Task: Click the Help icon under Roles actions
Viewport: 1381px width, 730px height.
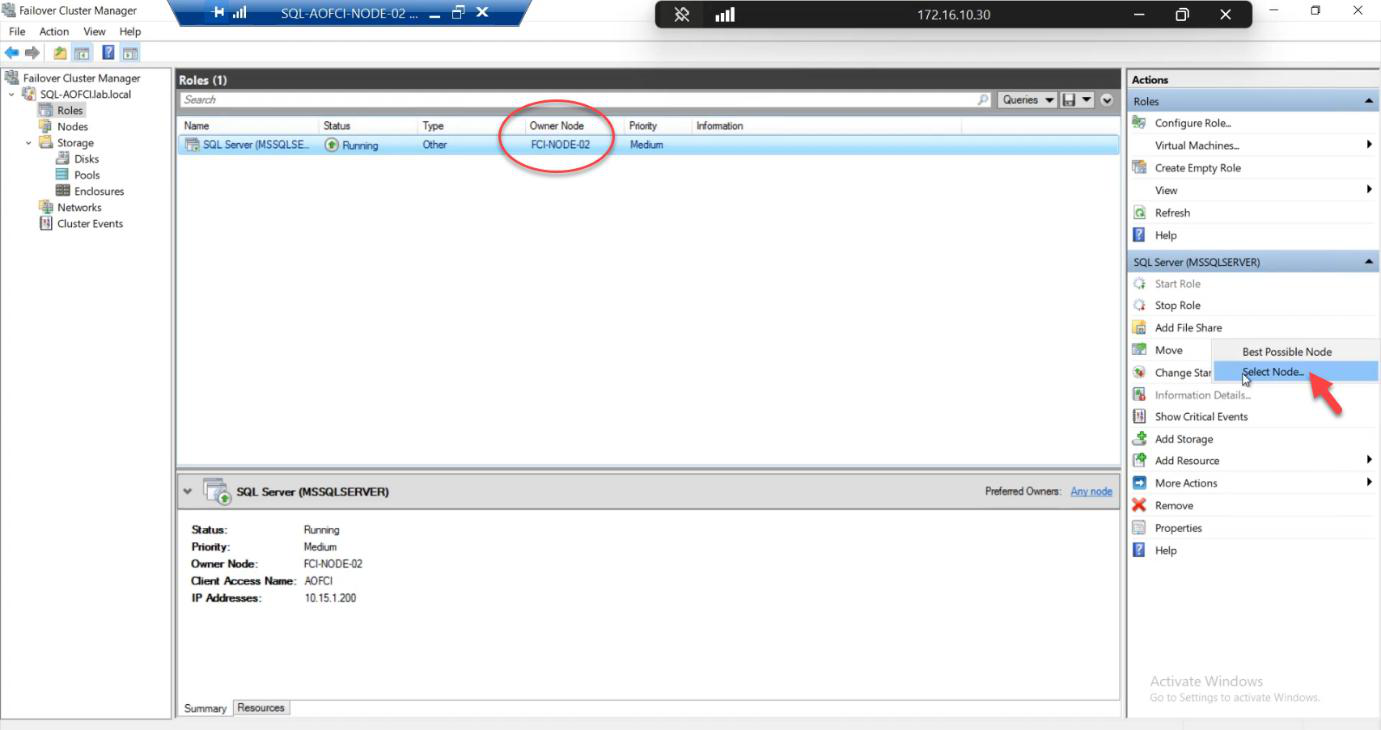Action: (x=1139, y=235)
